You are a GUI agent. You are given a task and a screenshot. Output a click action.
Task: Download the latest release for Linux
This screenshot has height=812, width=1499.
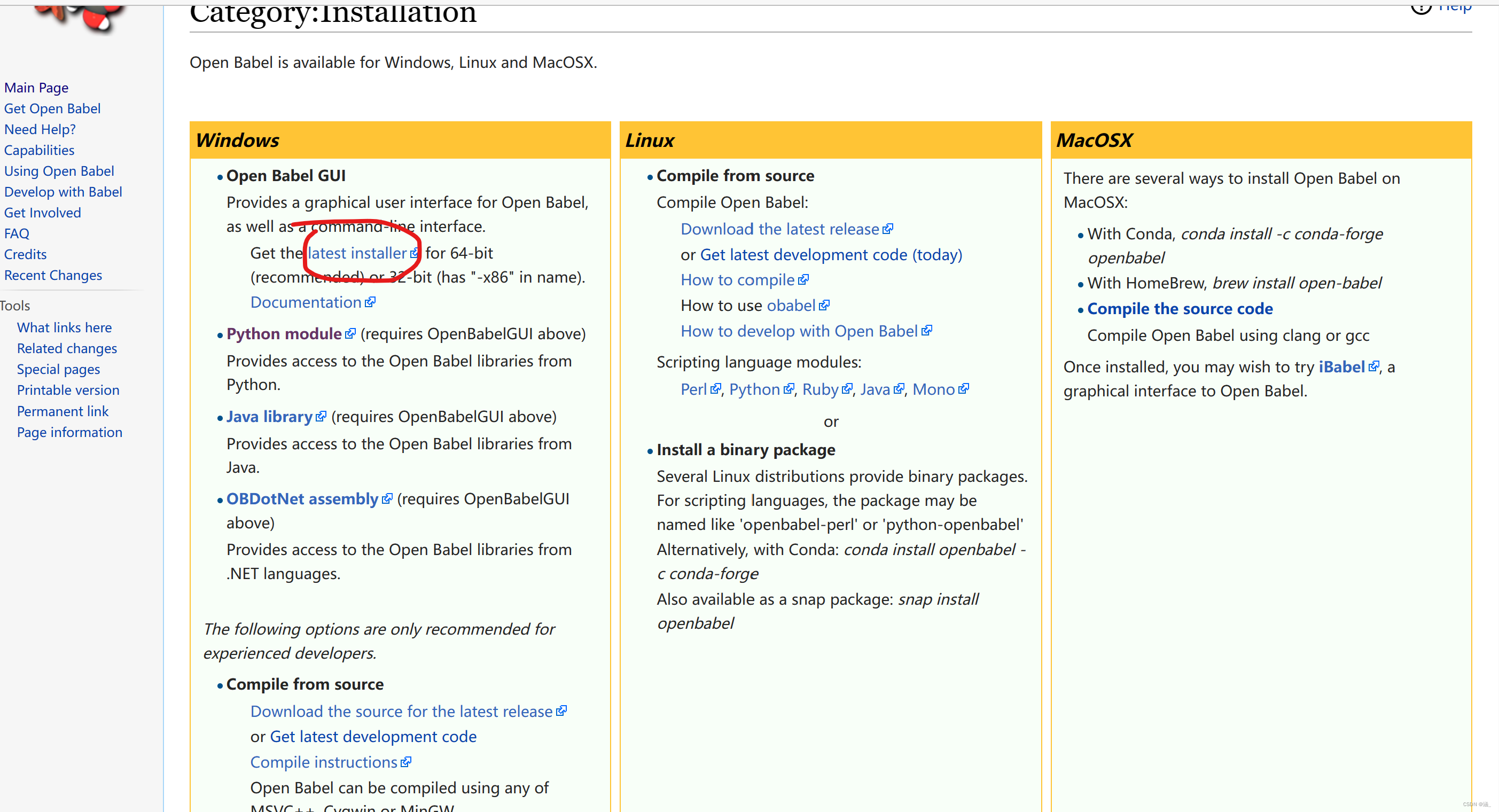tap(779, 229)
